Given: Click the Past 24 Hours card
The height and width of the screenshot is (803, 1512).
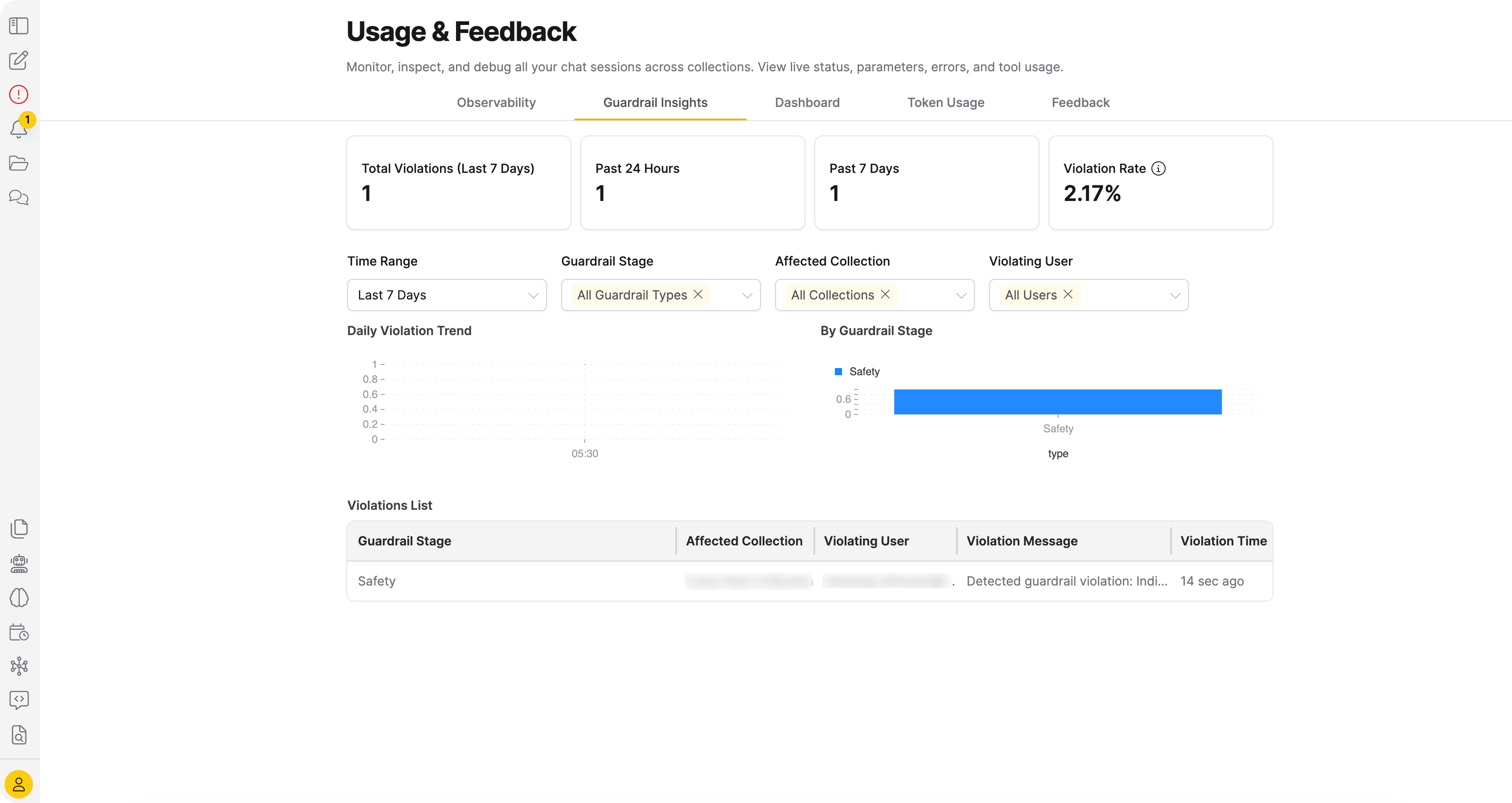Looking at the screenshot, I should click(693, 183).
